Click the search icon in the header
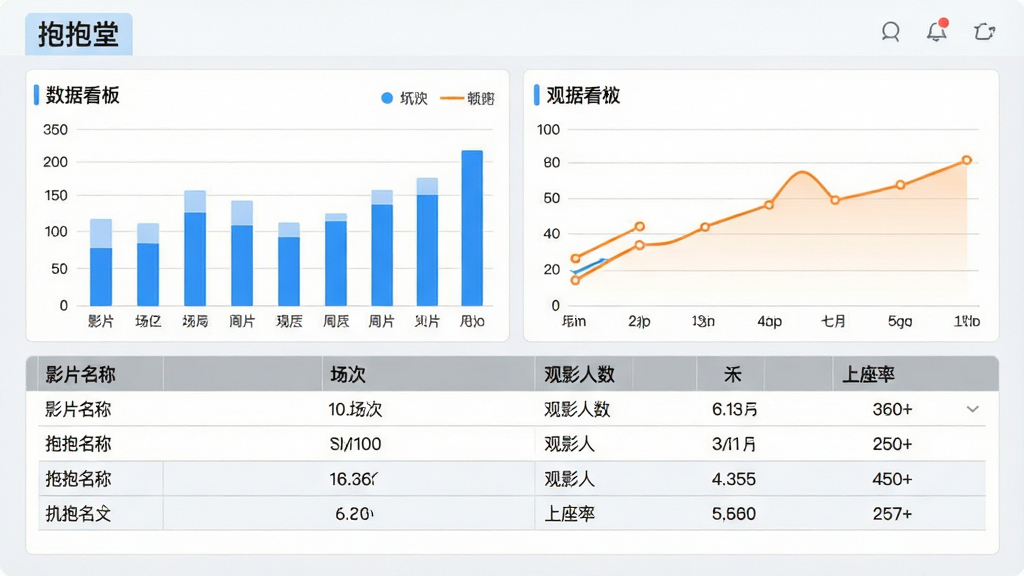Image resolution: width=1024 pixels, height=576 pixels. 890,32
